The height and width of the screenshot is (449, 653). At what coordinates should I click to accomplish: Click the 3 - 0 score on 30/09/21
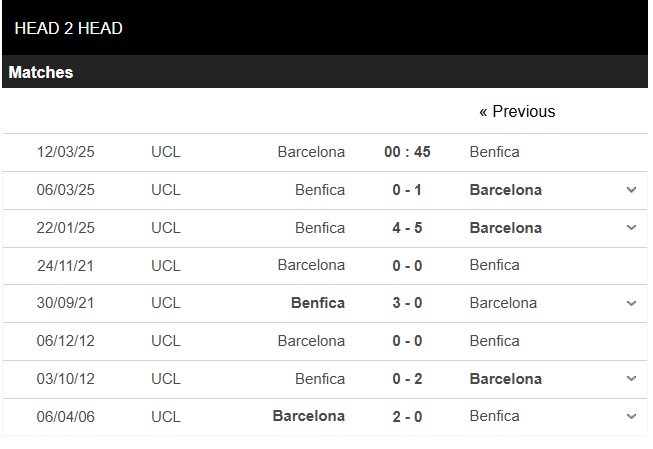pos(407,303)
